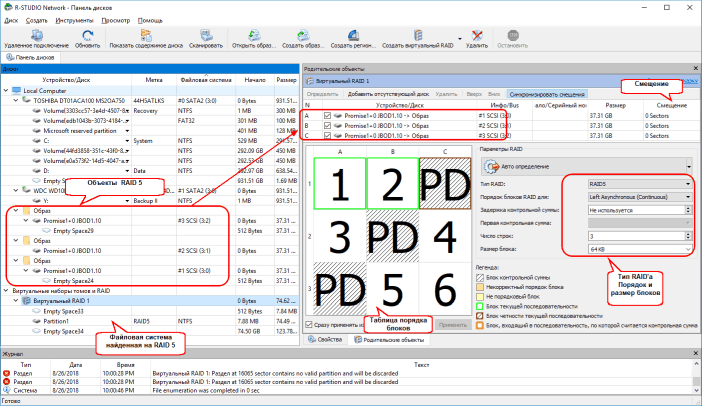Click the Система info log icon
Viewport: 702px width, 406px height.
(x=6, y=390)
